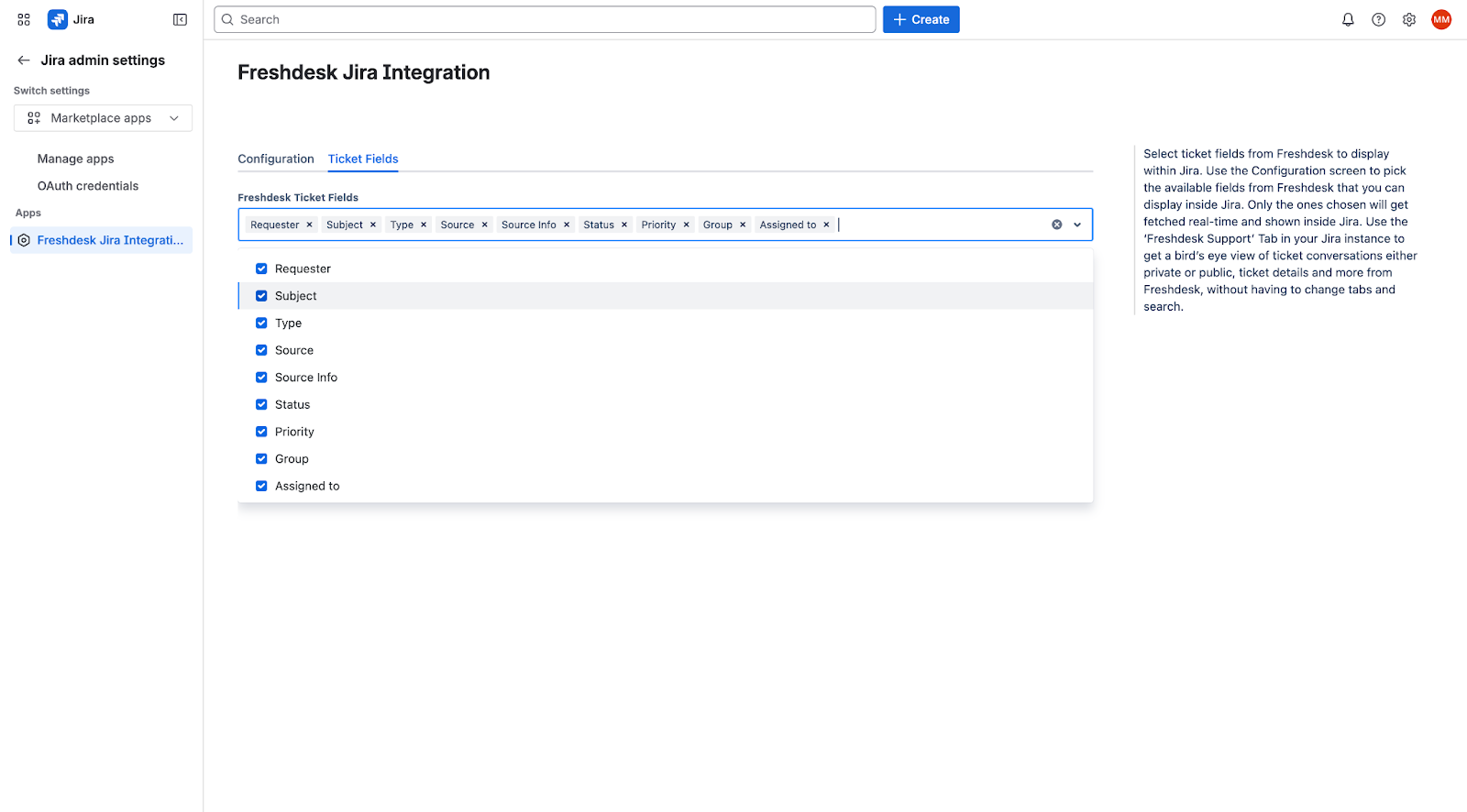The width and height of the screenshot is (1467, 812).
Task: Click the Switch settings label
Action: click(x=51, y=91)
